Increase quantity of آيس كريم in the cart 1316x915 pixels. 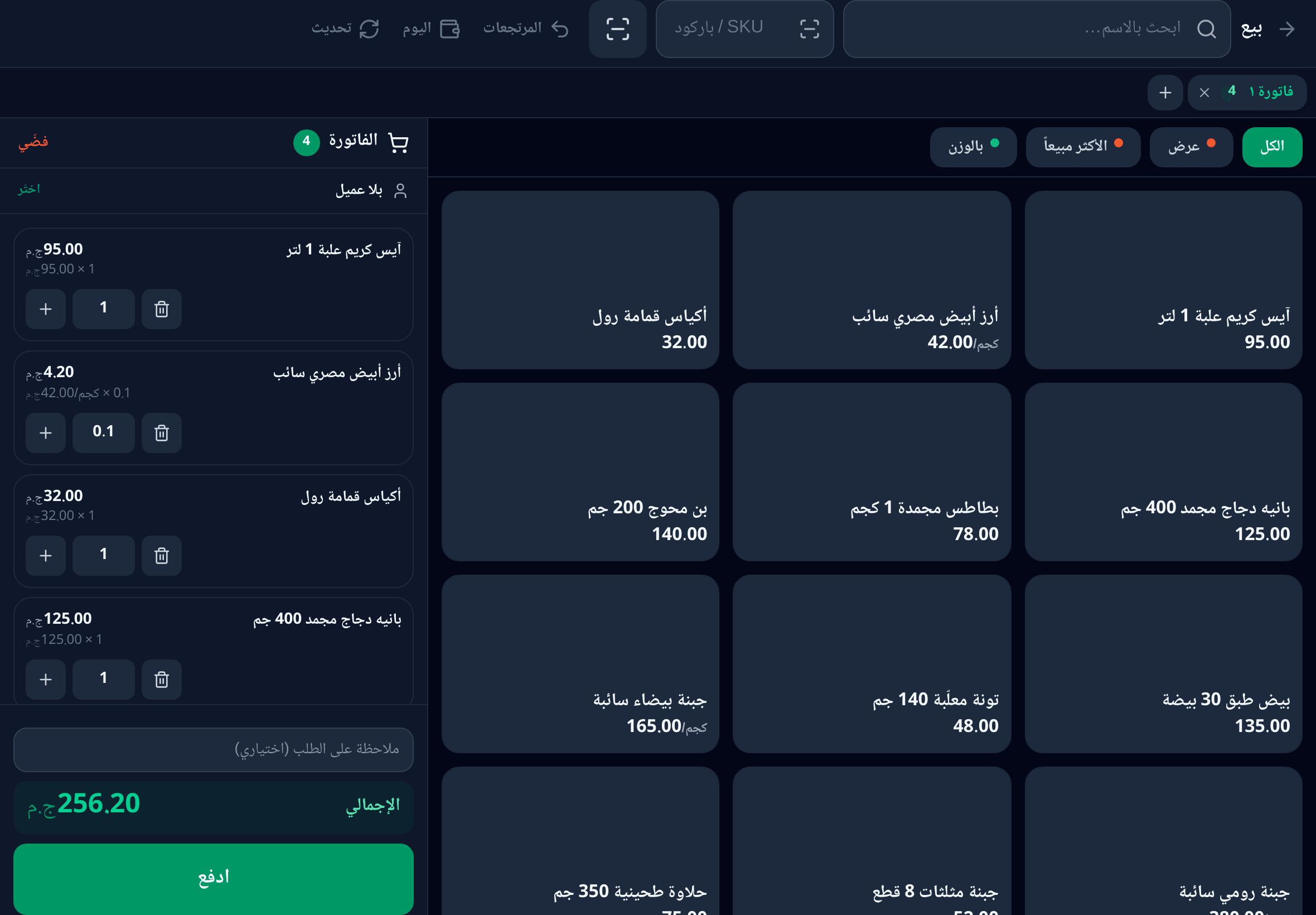coord(46,309)
